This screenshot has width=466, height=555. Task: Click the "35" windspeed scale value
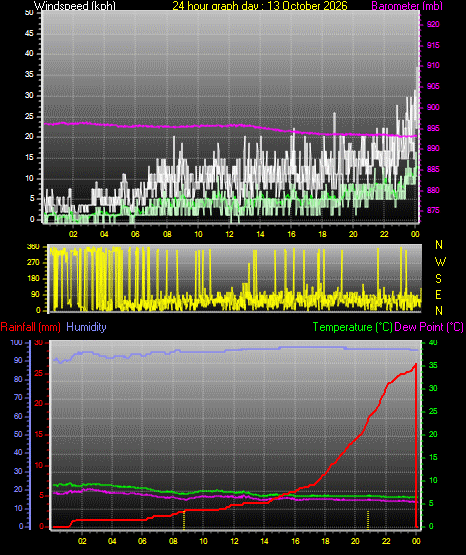point(29,74)
